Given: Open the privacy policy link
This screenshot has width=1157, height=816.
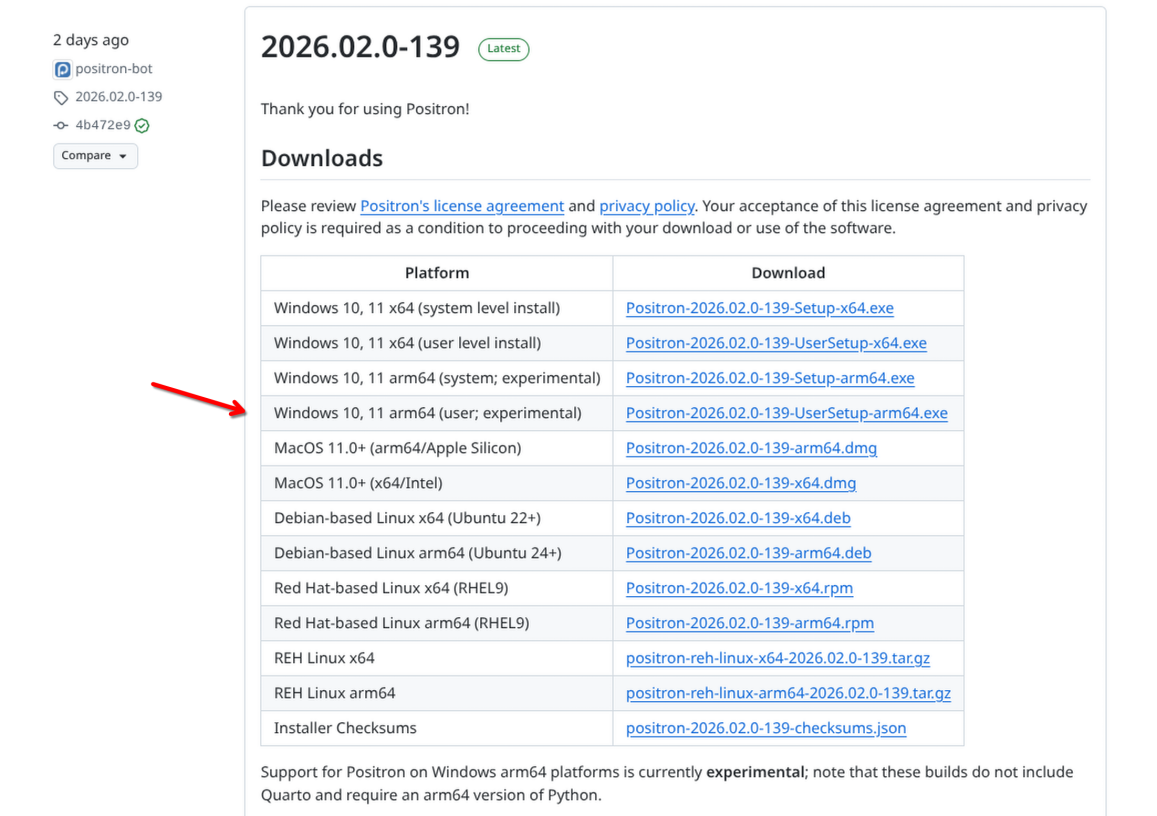Looking at the screenshot, I should point(647,206).
